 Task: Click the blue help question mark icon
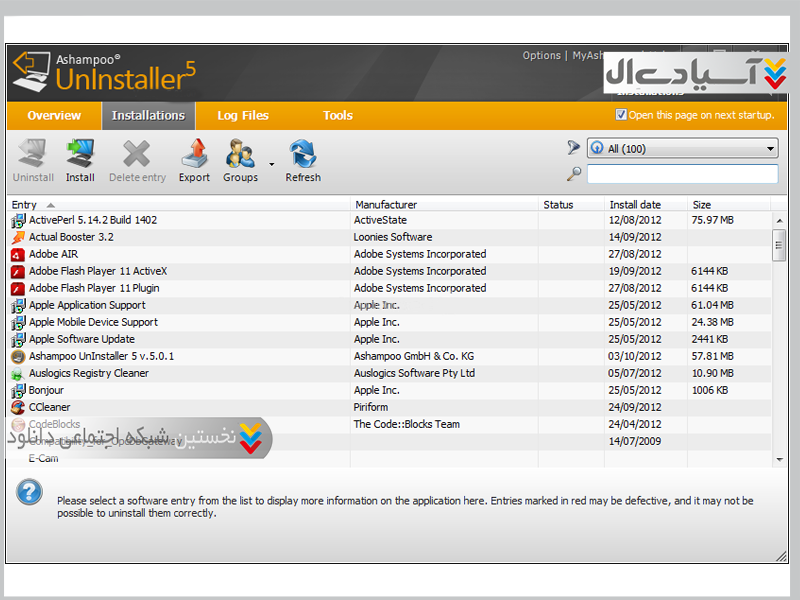(x=30, y=491)
